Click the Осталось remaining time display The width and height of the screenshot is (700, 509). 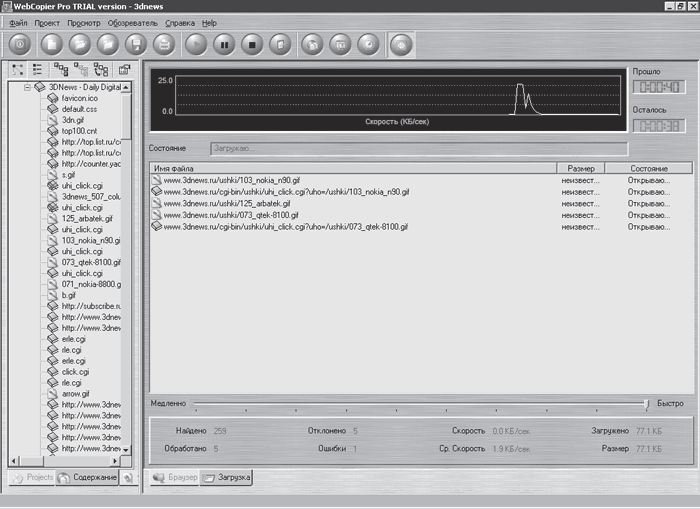pyautogui.click(x=659, y=125)
